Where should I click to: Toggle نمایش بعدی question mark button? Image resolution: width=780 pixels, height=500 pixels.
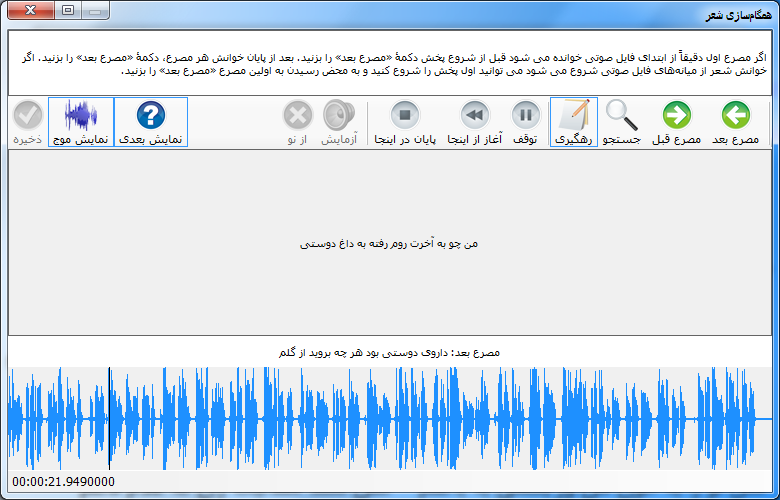(151, 122)
